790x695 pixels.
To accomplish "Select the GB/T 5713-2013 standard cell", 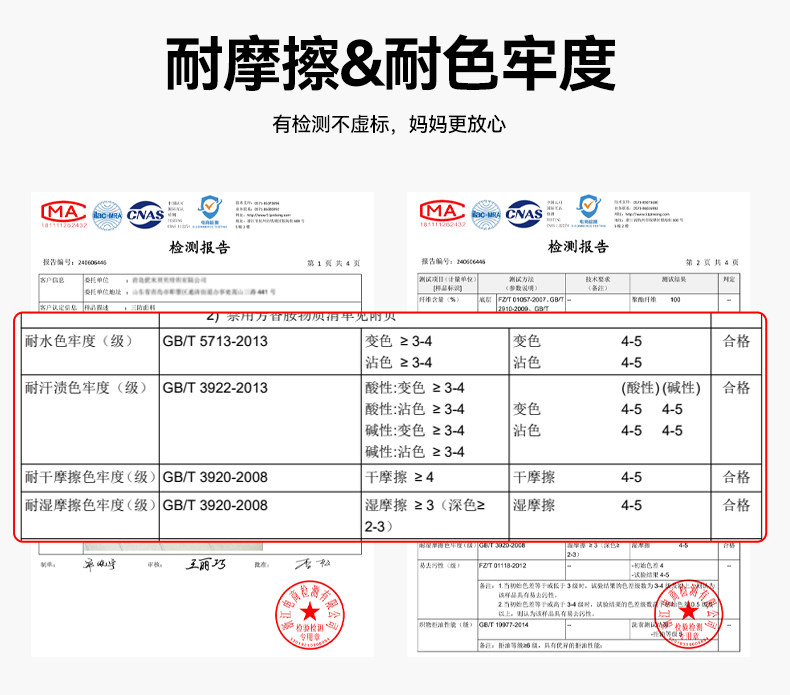I will pos(260,351).
